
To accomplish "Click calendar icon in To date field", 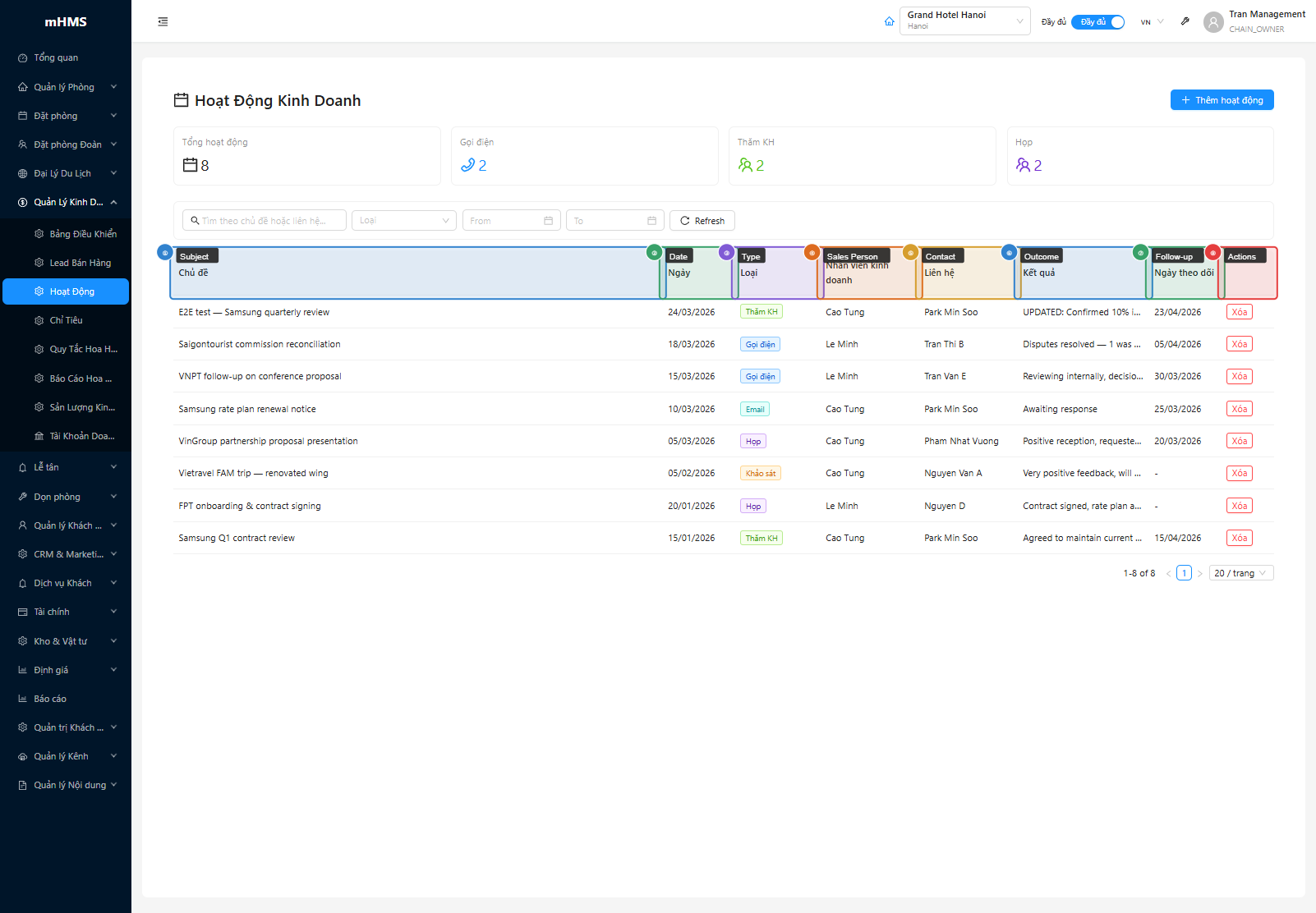I will 651,221.
